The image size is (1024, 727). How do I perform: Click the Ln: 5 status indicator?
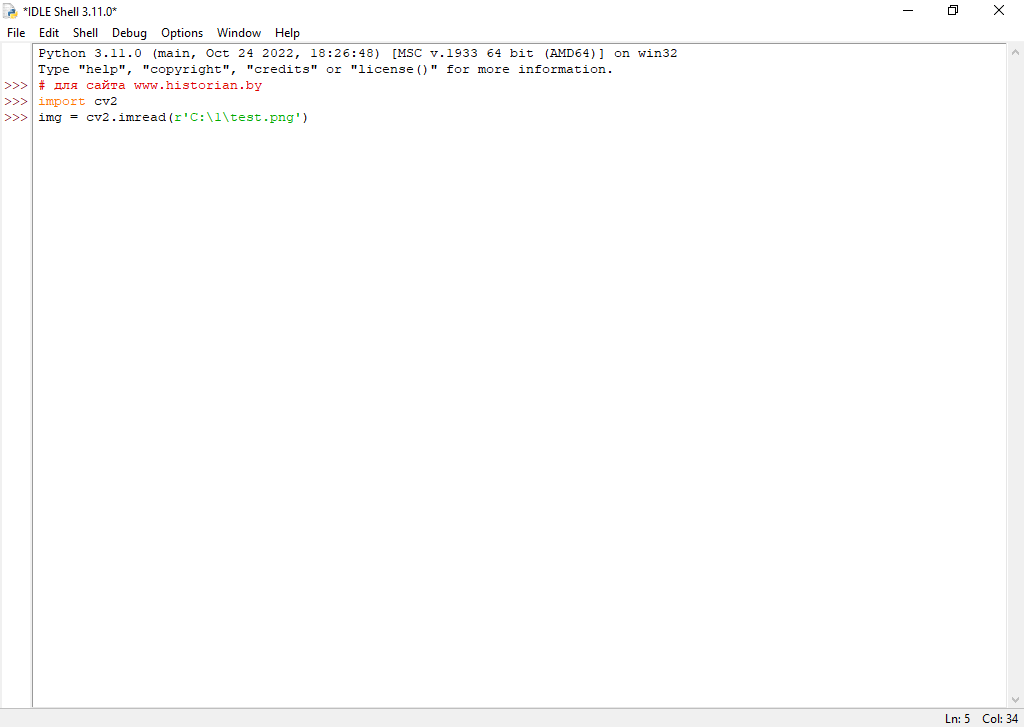tap(957, 719)
